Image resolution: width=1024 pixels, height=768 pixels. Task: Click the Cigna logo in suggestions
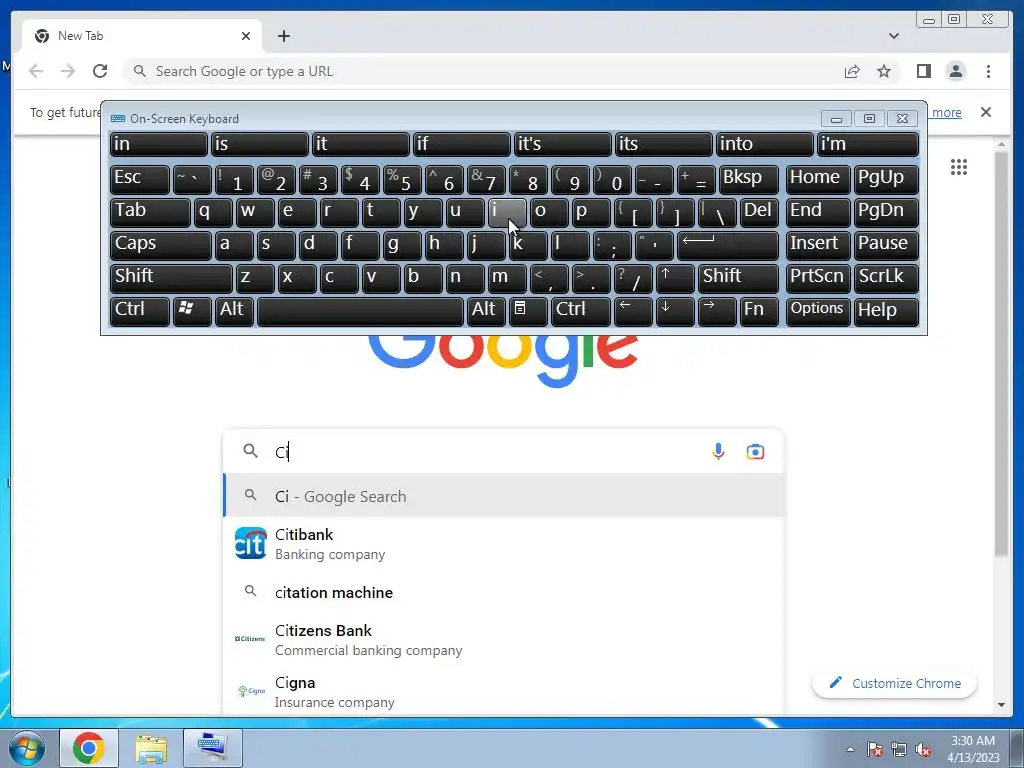pyautogui.click(x=251, y=691)
